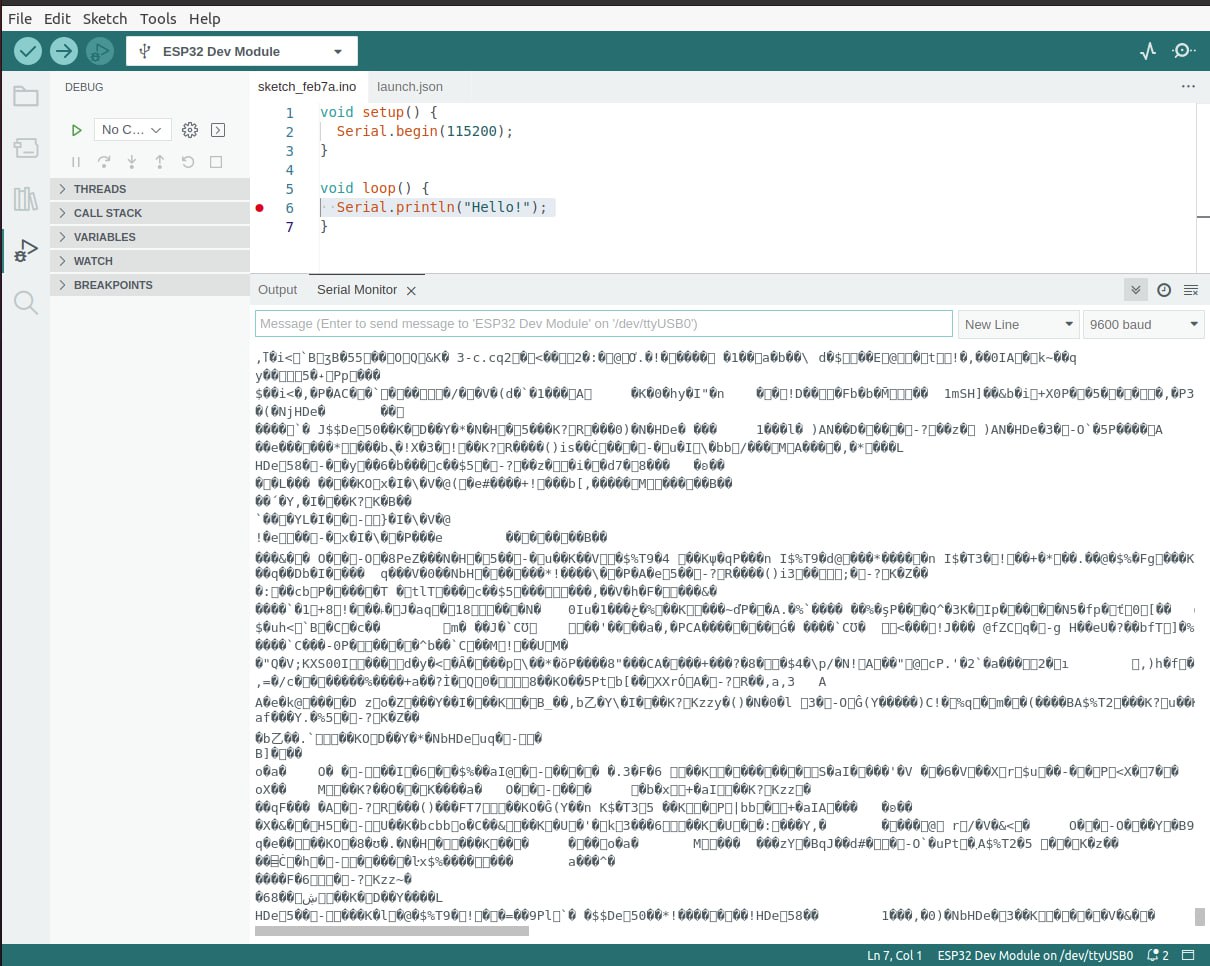Image resolution: width=1210 pixels, height=966 pixels.
Task: Select the sketch_feb7a.ino tab
Action: tap(308, 87)
